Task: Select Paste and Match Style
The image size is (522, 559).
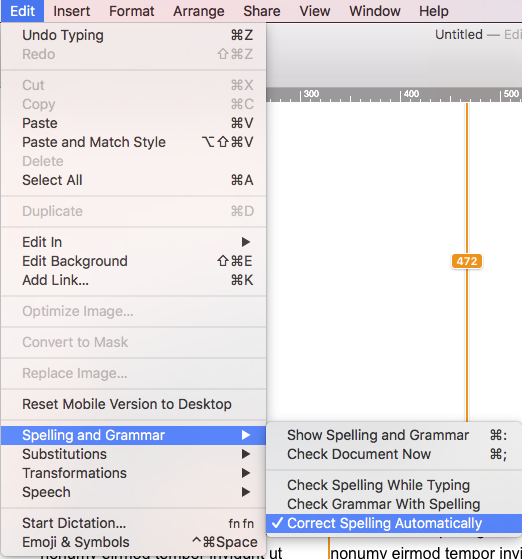Action: (x=133, y=142)
